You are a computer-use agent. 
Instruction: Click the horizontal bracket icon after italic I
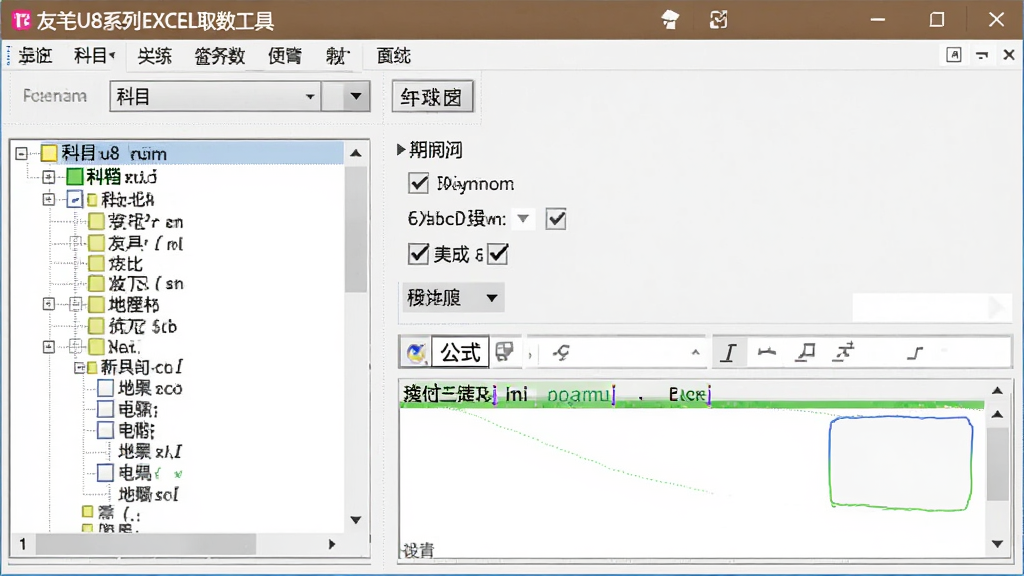click(x=767, y=353)
